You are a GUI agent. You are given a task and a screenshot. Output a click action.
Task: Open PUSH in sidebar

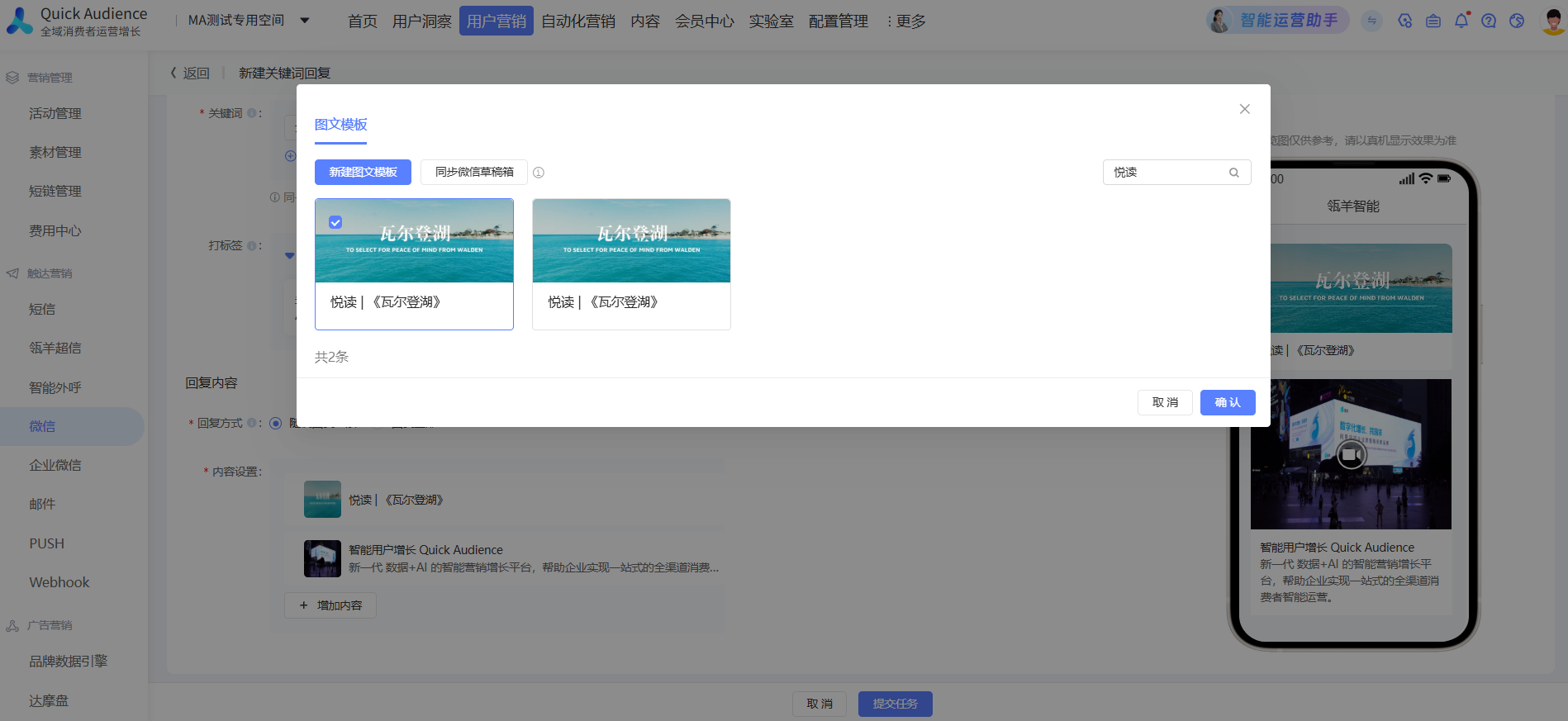(x=47, y=543)
